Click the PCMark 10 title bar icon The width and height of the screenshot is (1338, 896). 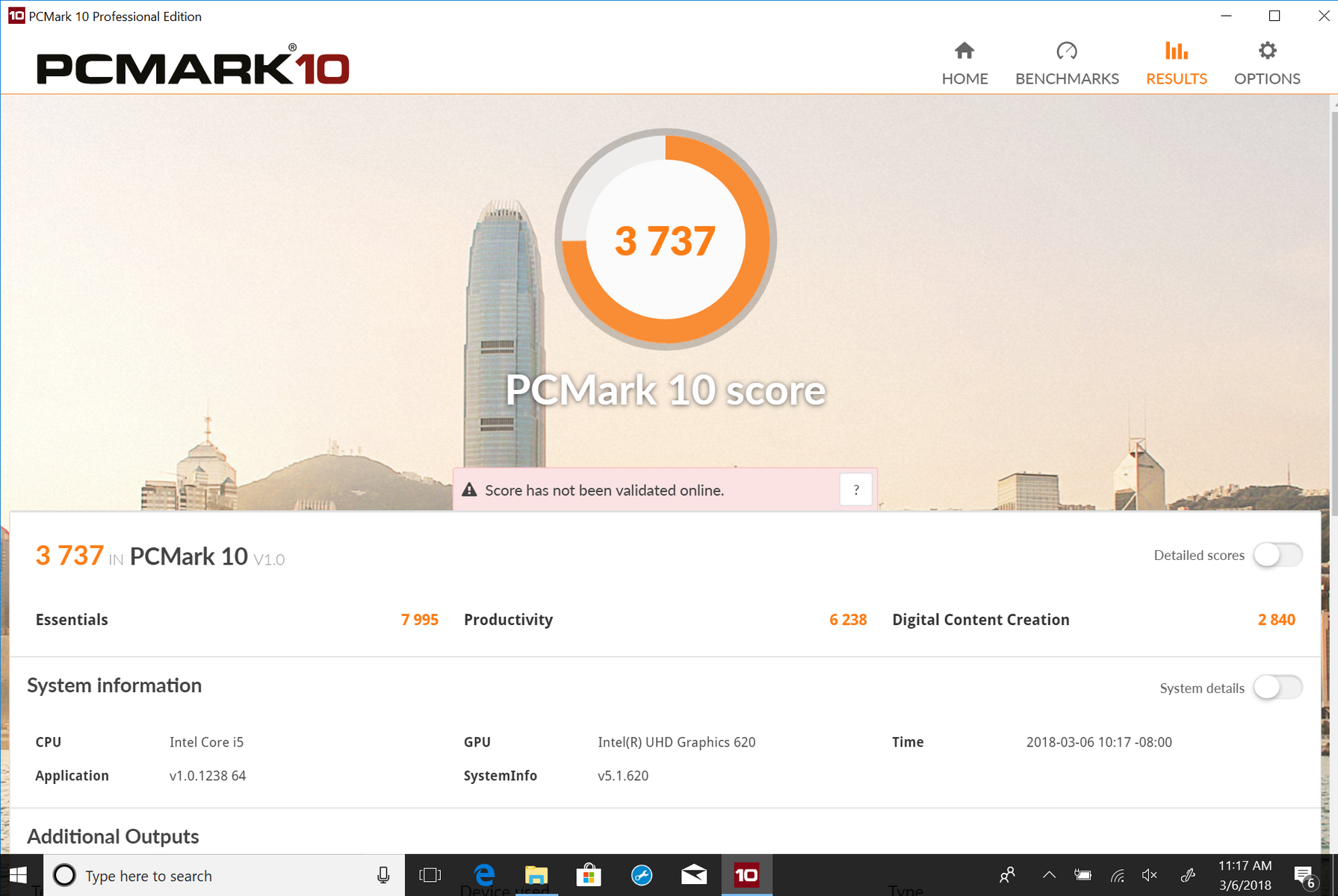16,16
